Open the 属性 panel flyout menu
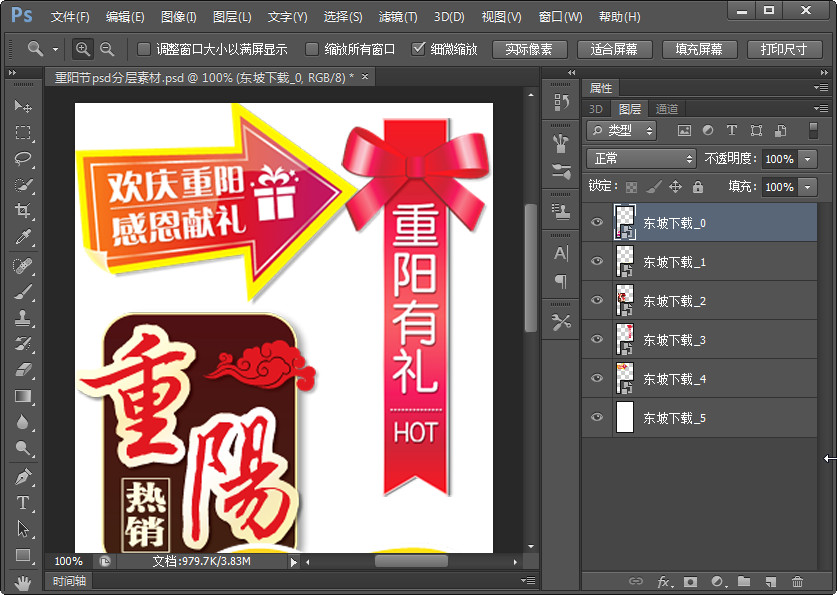The width and height of the screenshot is (837, 595). (822, 88)
